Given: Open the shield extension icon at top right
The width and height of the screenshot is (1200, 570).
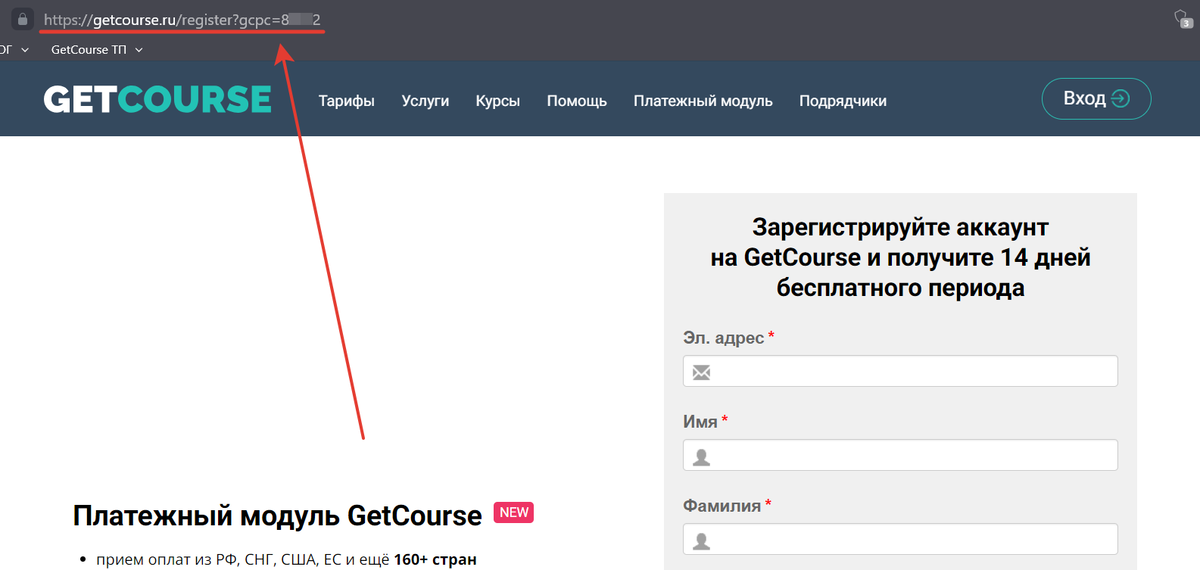Looking at the screenshot, I should coord(1182,18).
